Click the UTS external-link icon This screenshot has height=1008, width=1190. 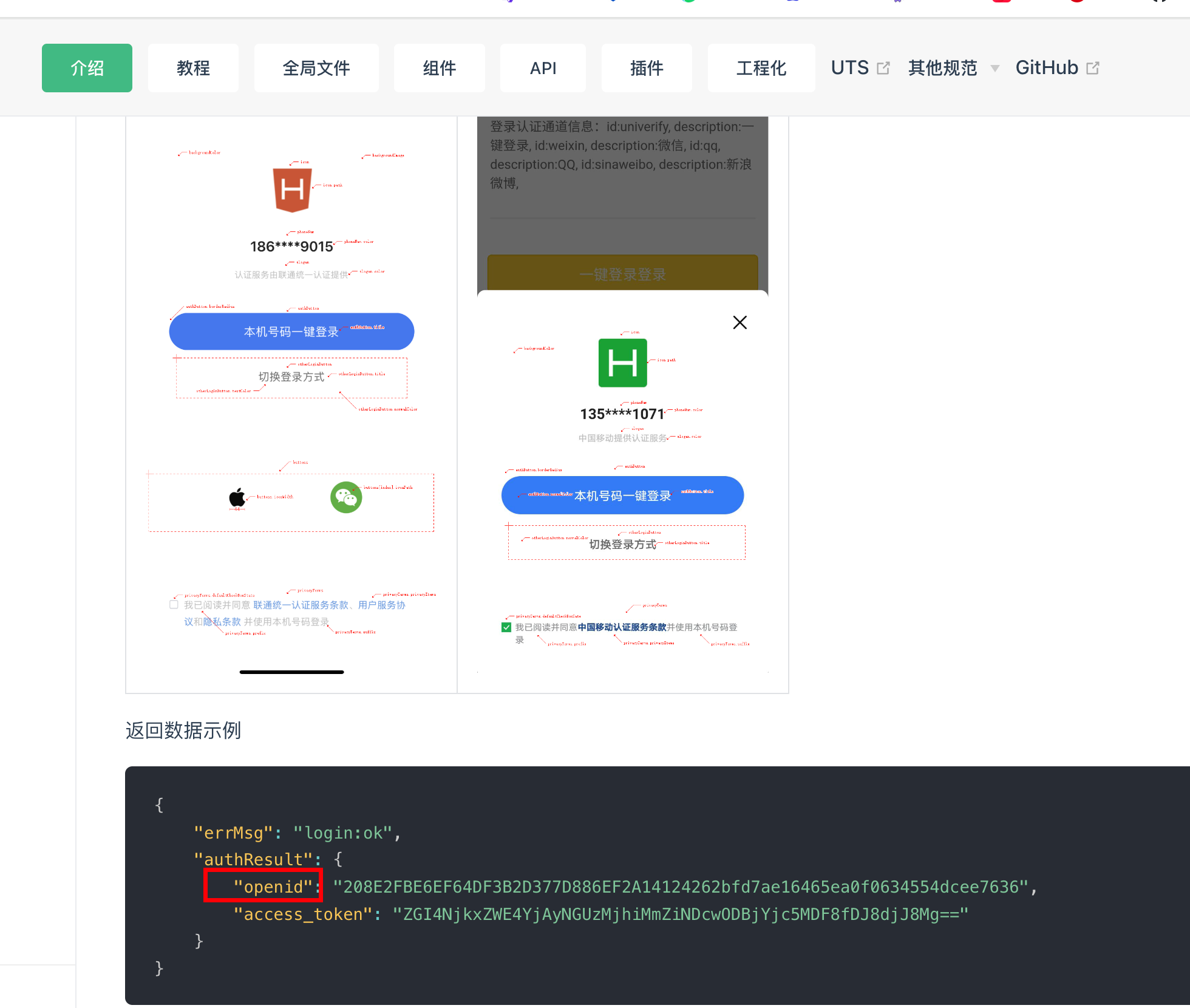pyautogui.click(x=883, y=68)
